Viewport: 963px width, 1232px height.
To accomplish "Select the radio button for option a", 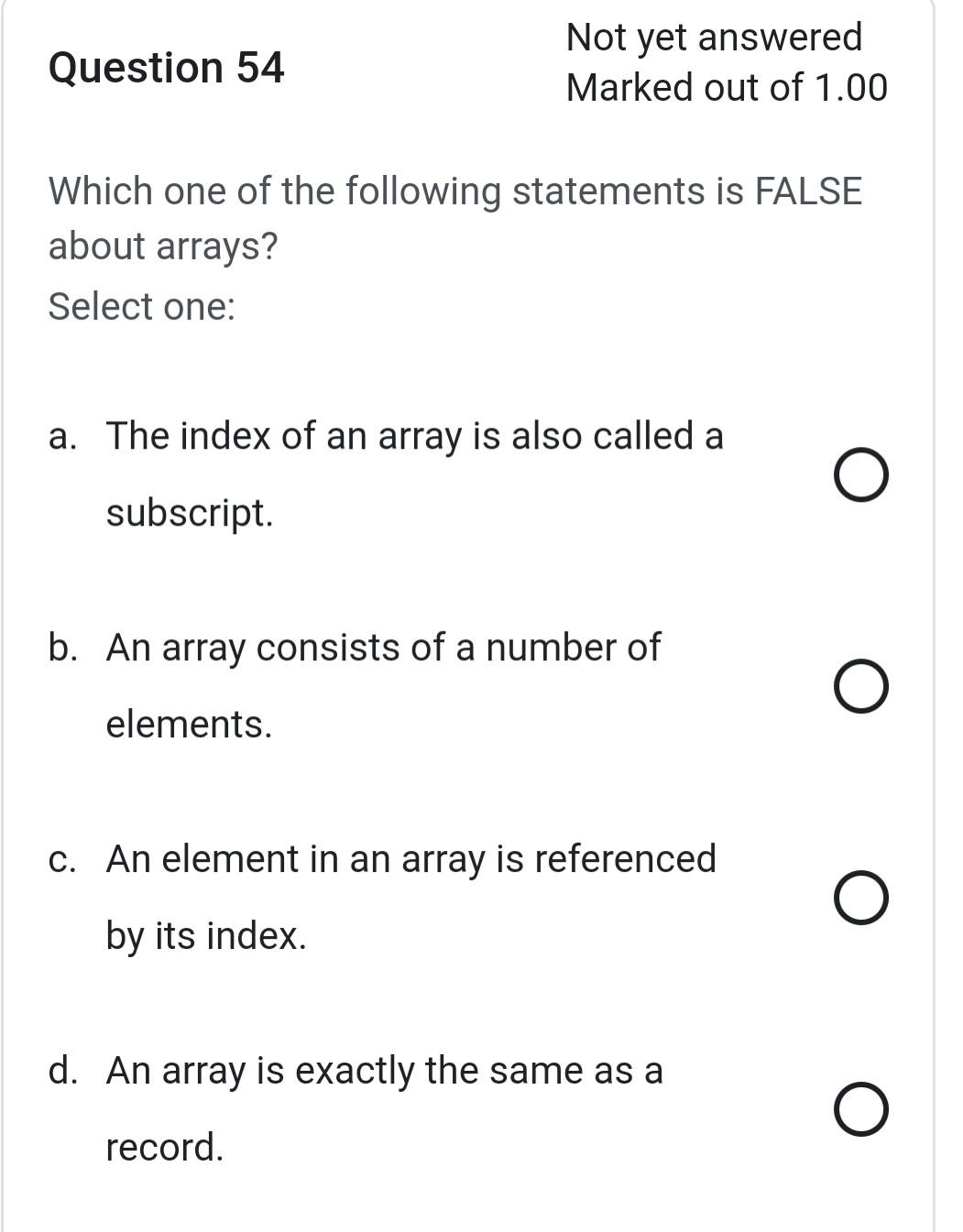I will click(x=862, y=473).
